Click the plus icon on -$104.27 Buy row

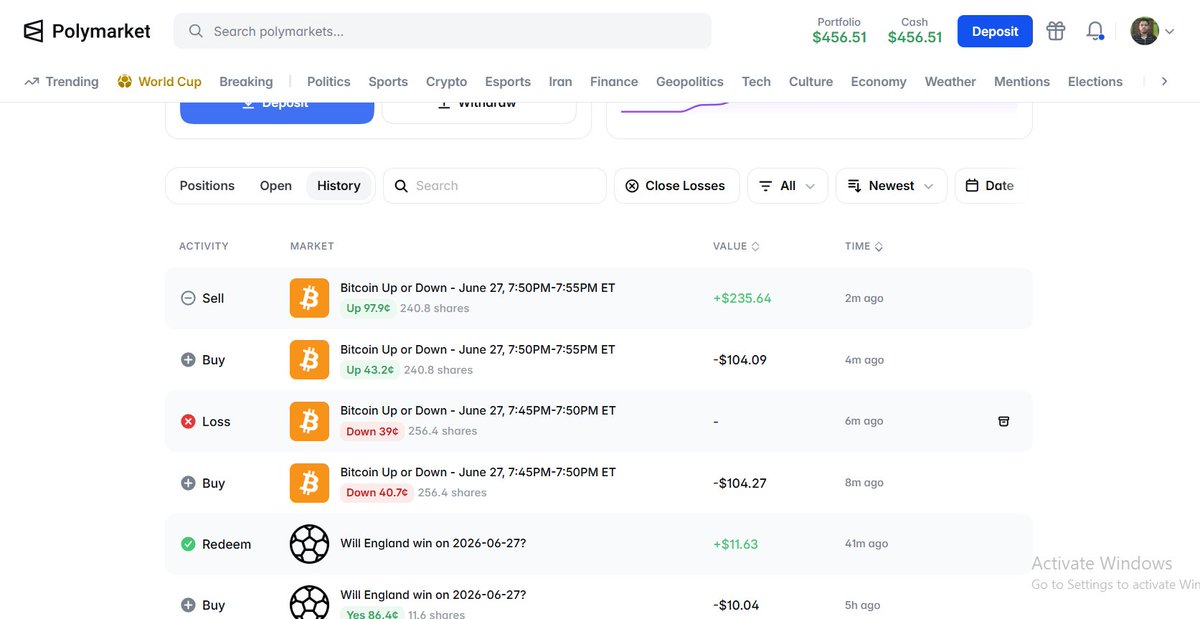pyautogui.click(x=188, y=483)
